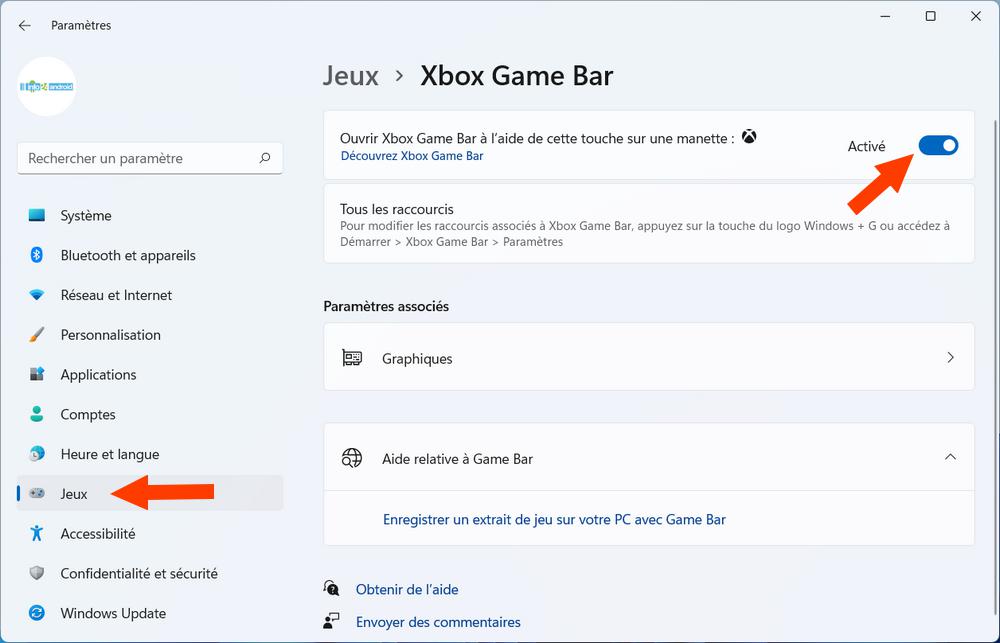Click the Aide relative globe icon
1000x643 pixels.
point(352,458)
